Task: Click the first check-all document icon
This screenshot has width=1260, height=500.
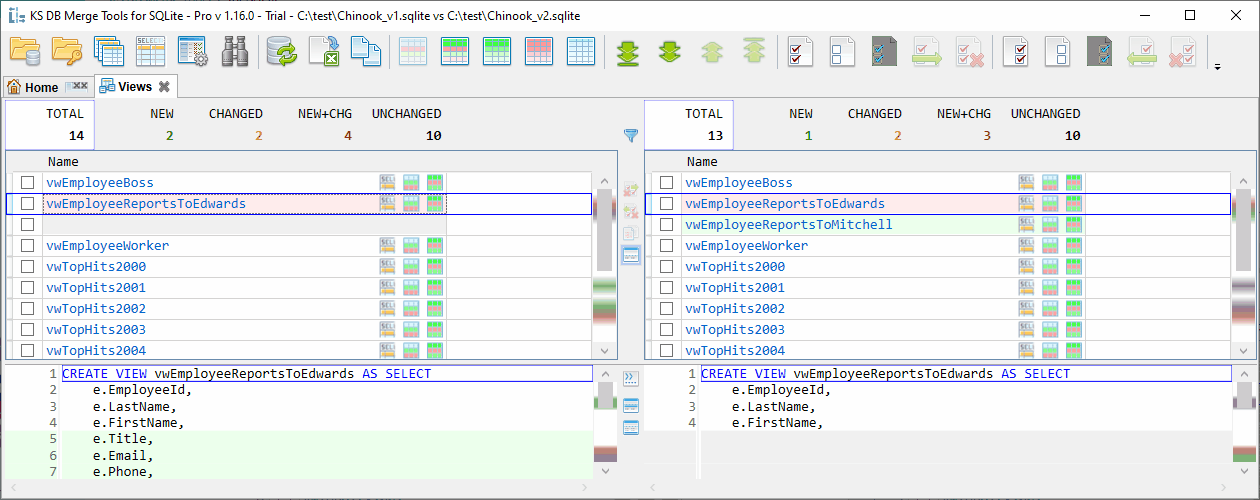Action: pos(800,51)
